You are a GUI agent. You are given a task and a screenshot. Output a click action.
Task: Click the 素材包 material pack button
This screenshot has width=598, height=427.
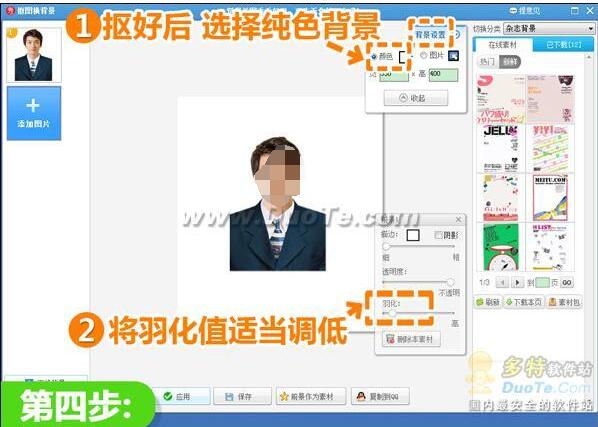pyautogui.click(x=564, y=302)
